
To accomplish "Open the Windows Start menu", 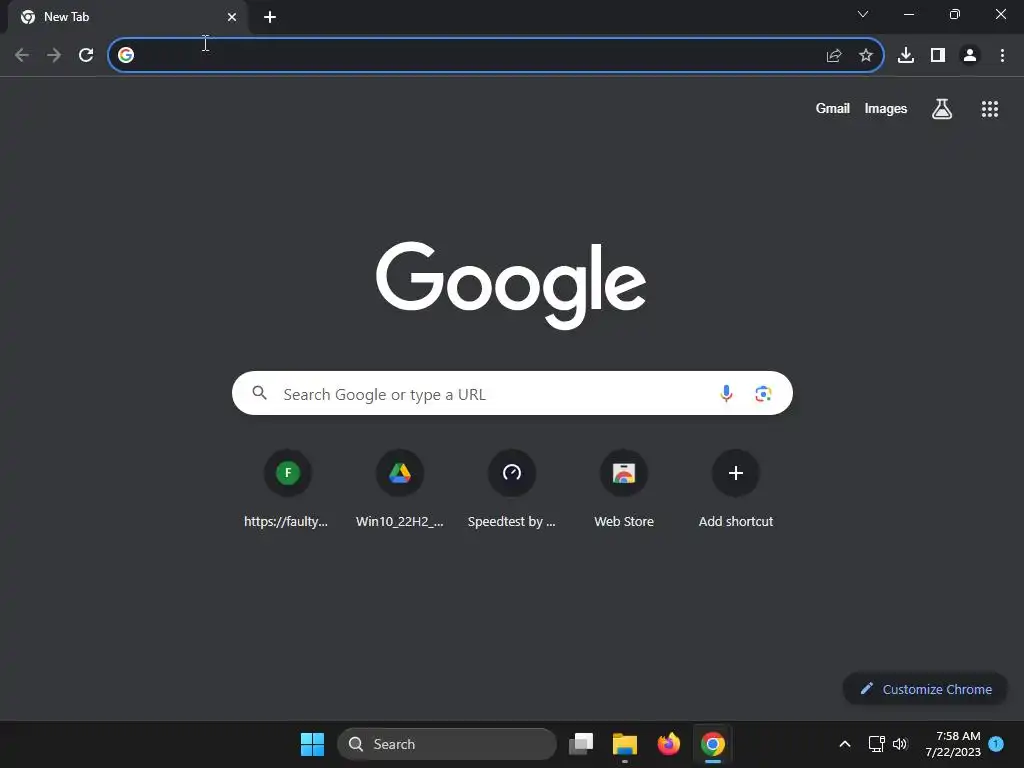I will pyautogui.click(x=312, y=744).
